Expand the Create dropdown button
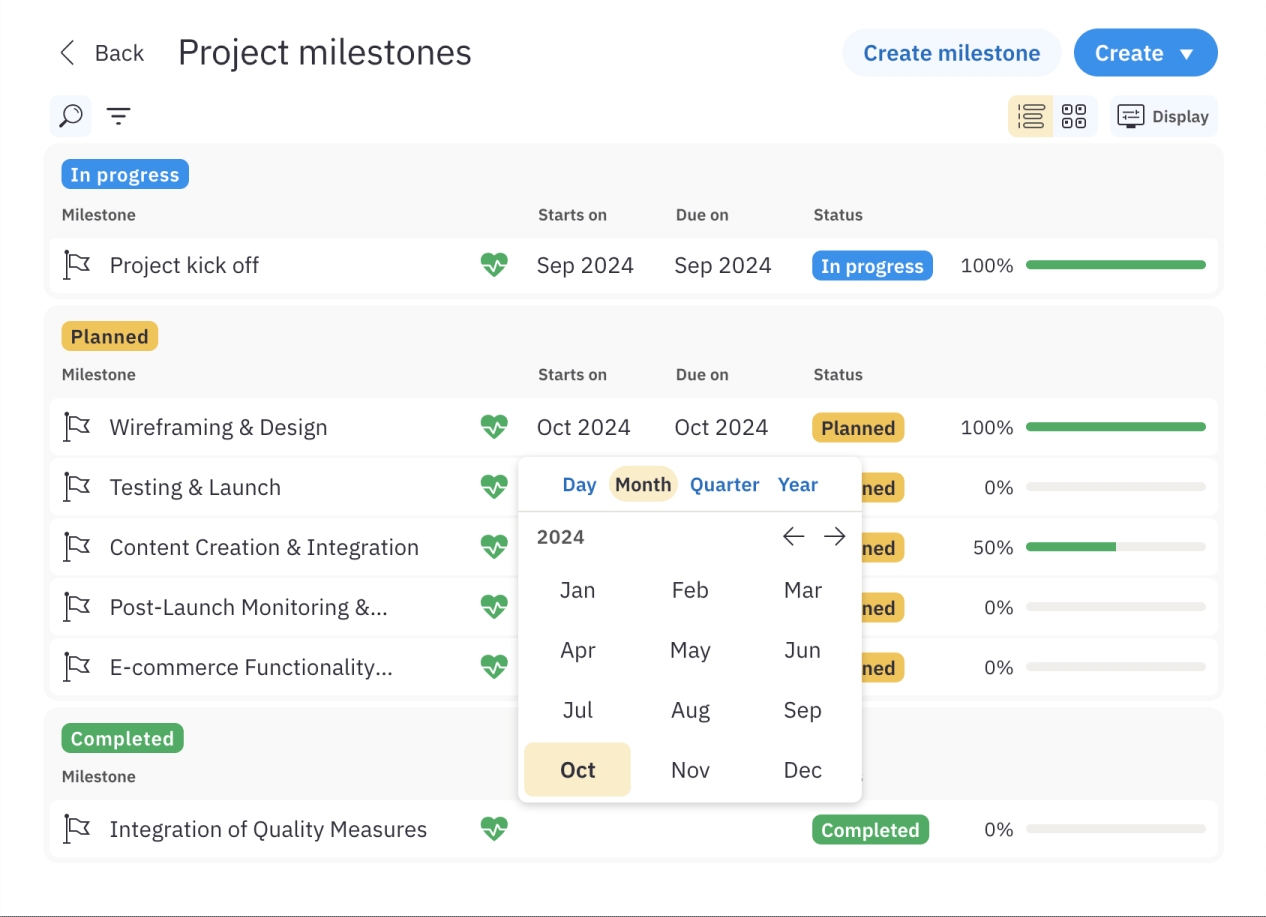The width and height of the screenshot is (1266, 917). pyautogui.click(x=1145, y=53)
